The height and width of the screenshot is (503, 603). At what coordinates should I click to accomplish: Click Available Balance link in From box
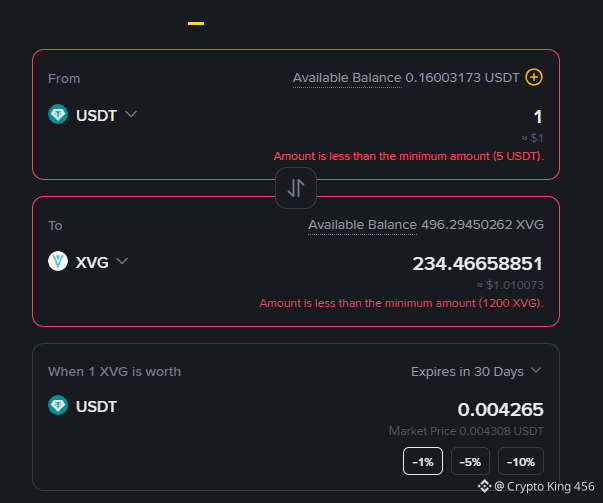(x=347, y=78)
